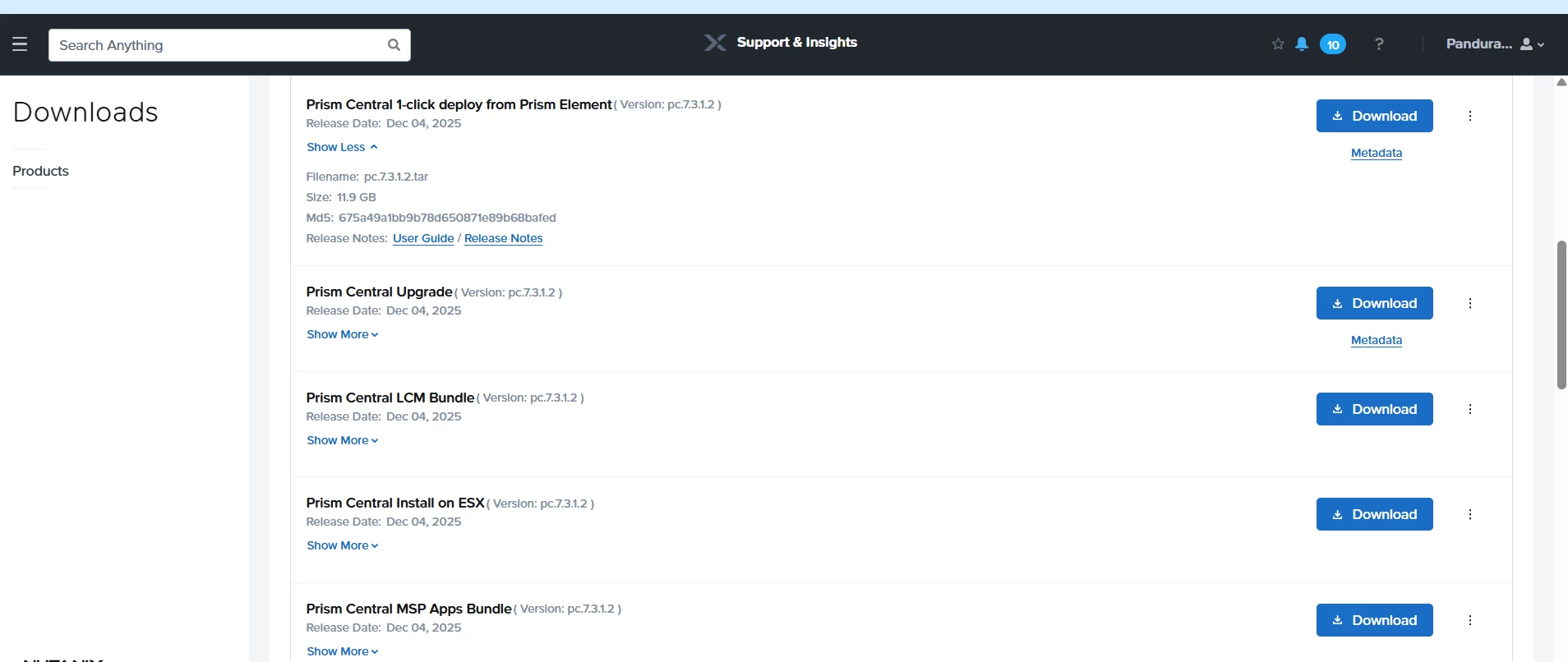Click the scrollbar up arrow

pos(1561,82)
